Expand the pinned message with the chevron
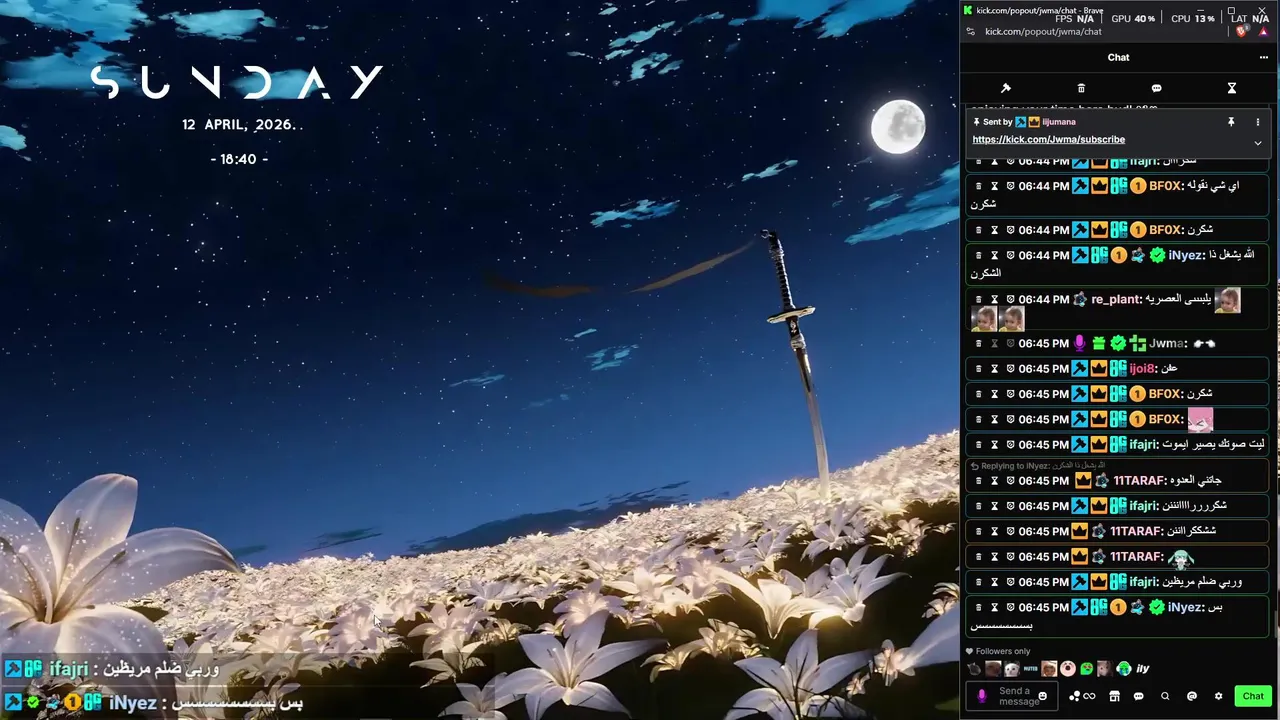This screenshot has width=1280, height=720. point(1258,143)
